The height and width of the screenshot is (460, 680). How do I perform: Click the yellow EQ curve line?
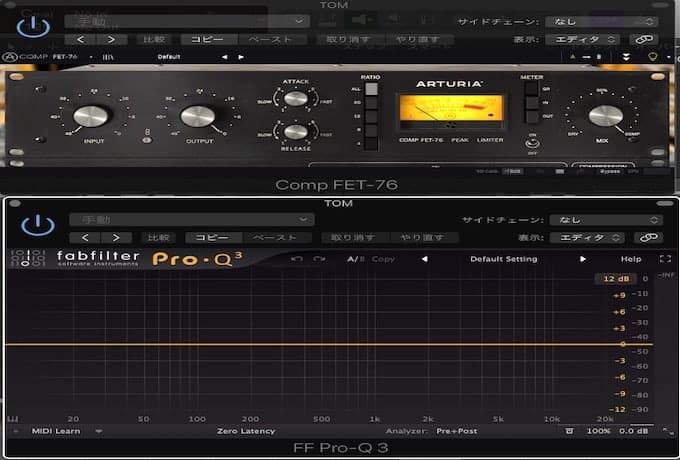329,344
